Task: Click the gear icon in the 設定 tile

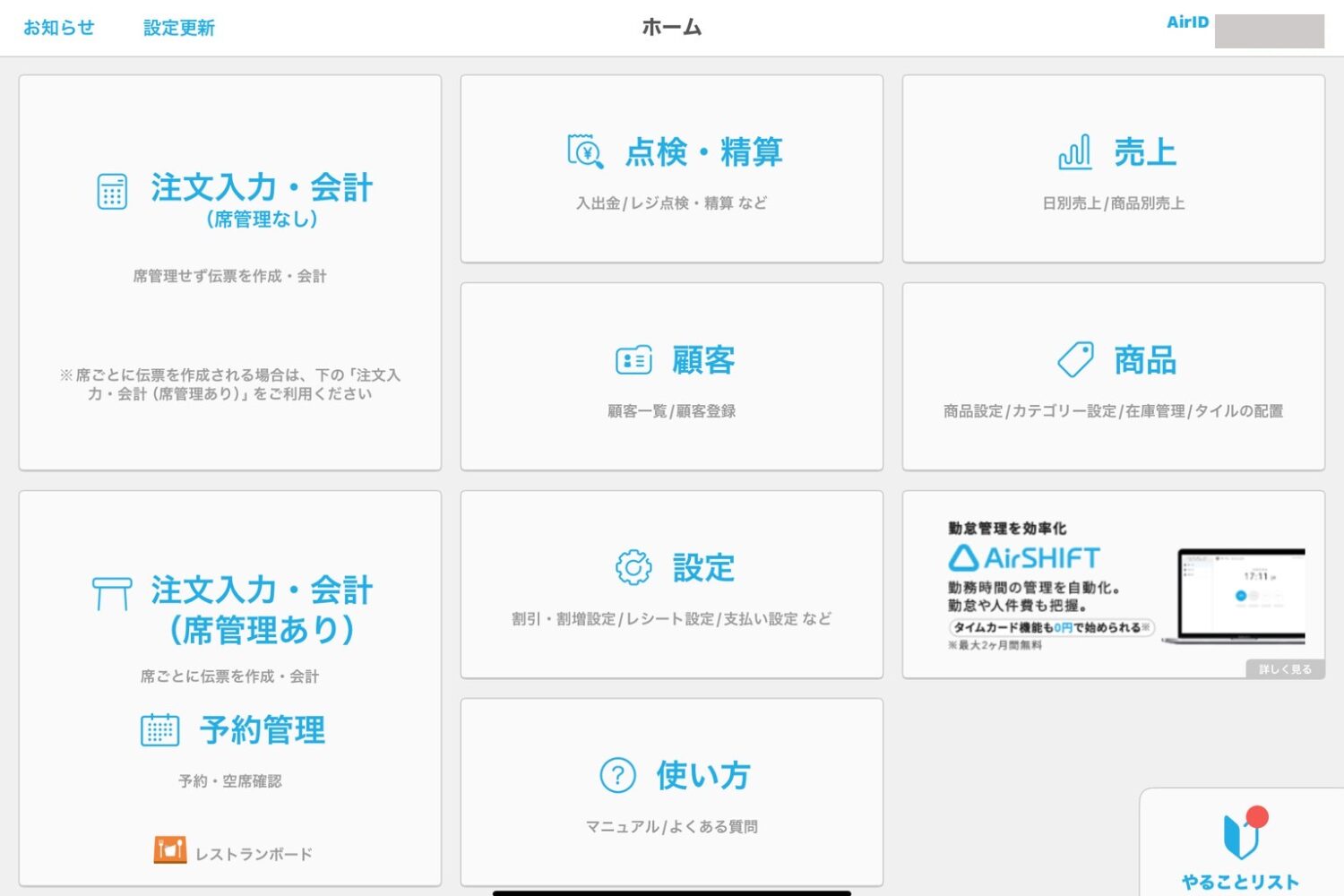Action: [x=633, y=566]
